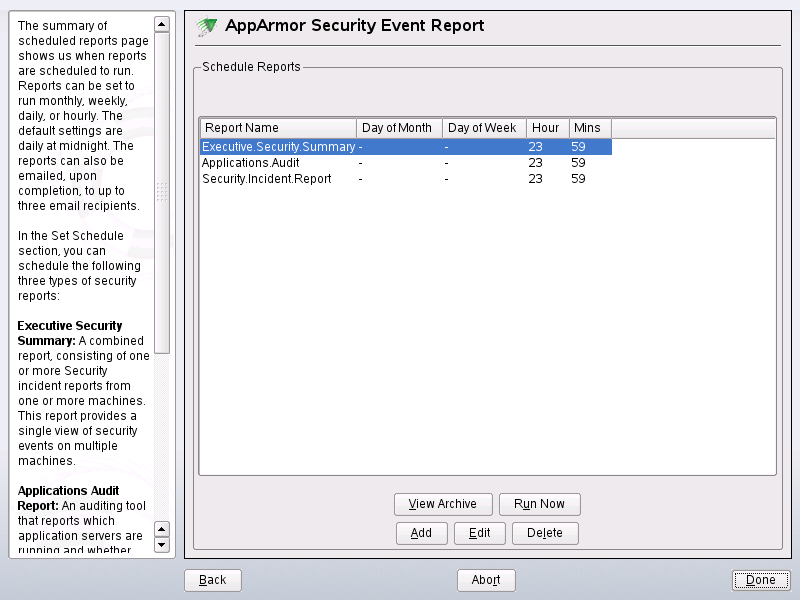Click the Mins column header
Screen dimensions: 800x600
click(589, 127)
